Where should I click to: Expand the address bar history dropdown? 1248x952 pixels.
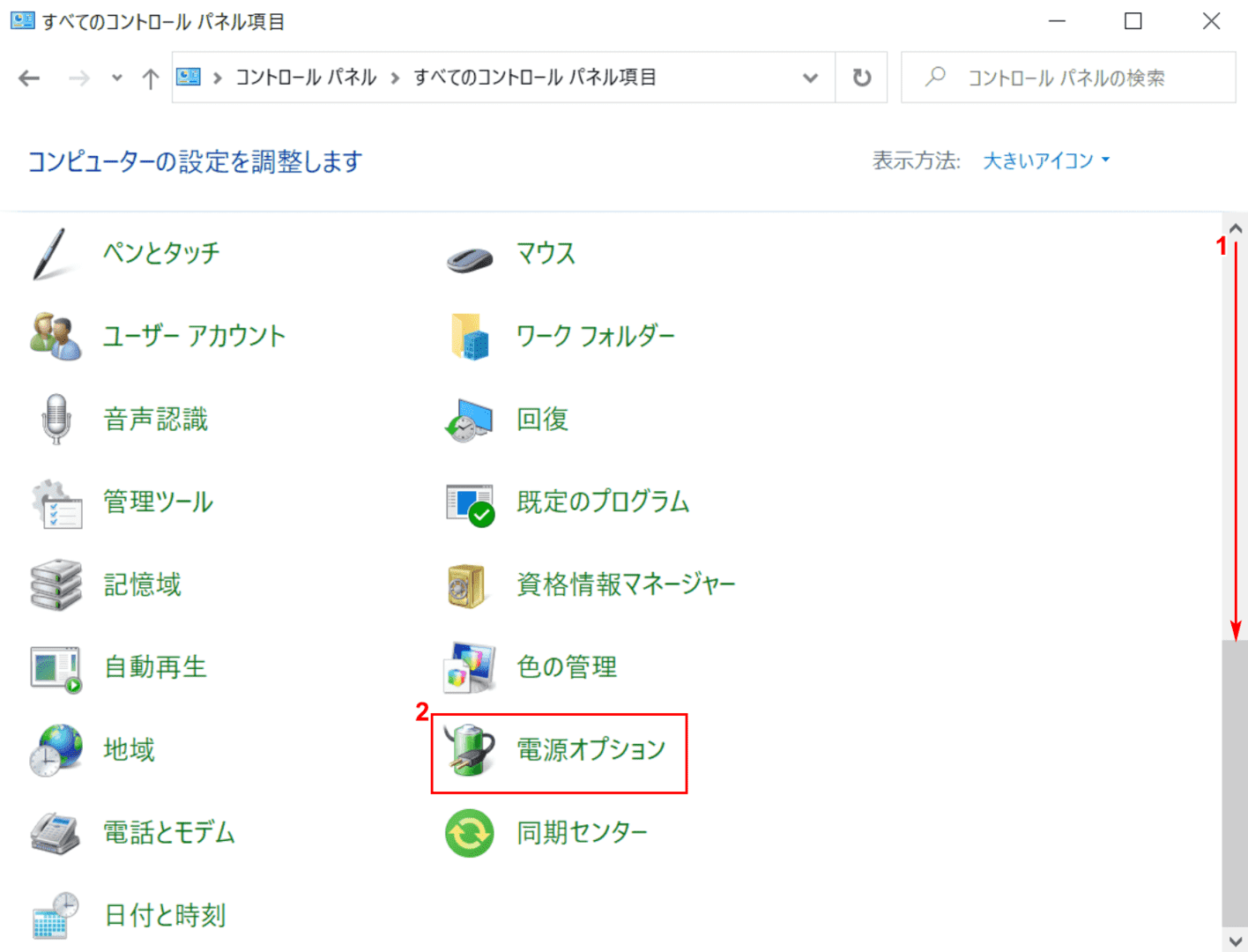(x=811, y=78)
